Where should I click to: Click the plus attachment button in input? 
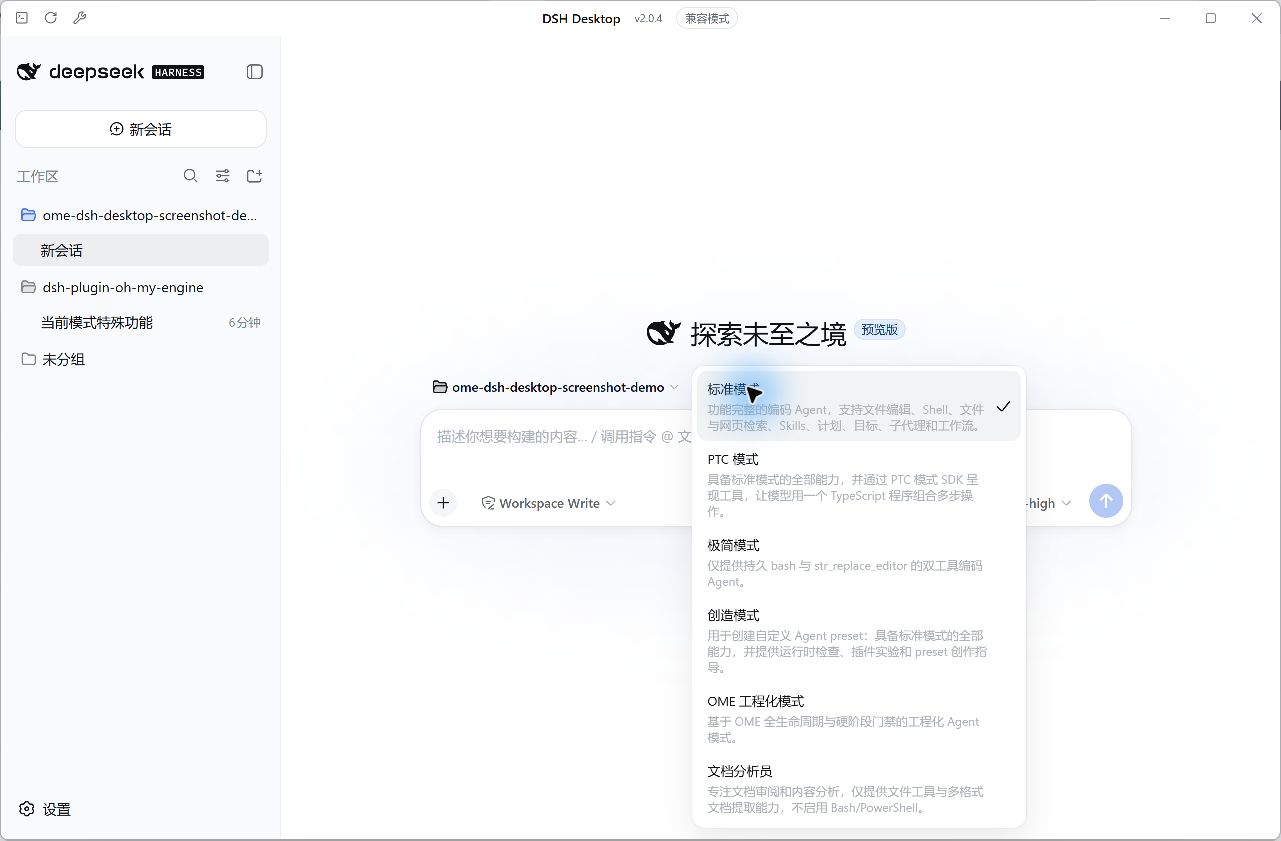click(x=443, y=503)
